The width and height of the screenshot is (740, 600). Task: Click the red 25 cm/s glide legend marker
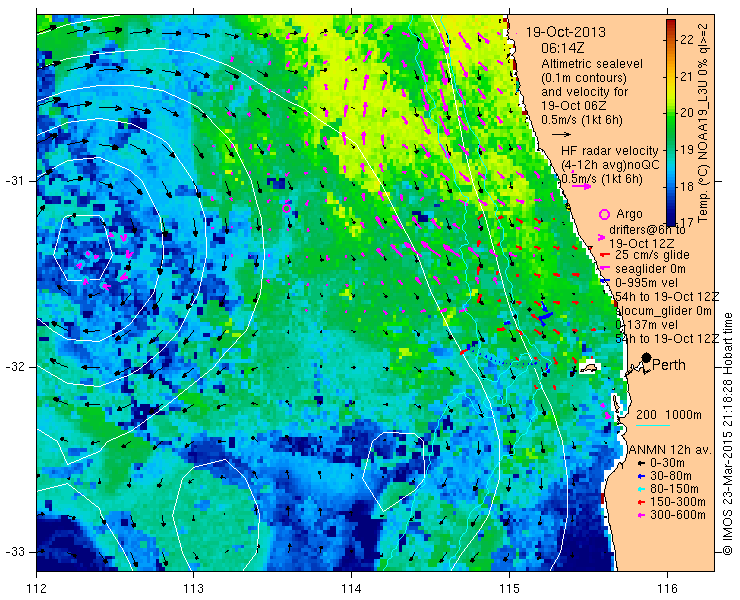pyautogui.click(x=605, y=255)
